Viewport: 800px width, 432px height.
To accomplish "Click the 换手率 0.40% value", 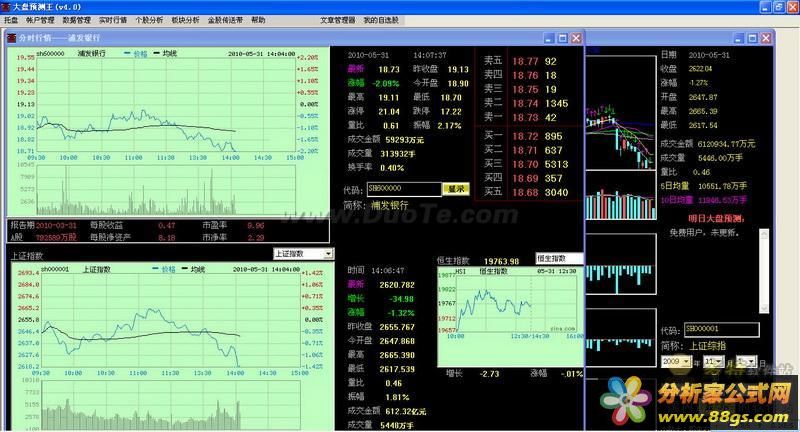I will coord(392,168).
